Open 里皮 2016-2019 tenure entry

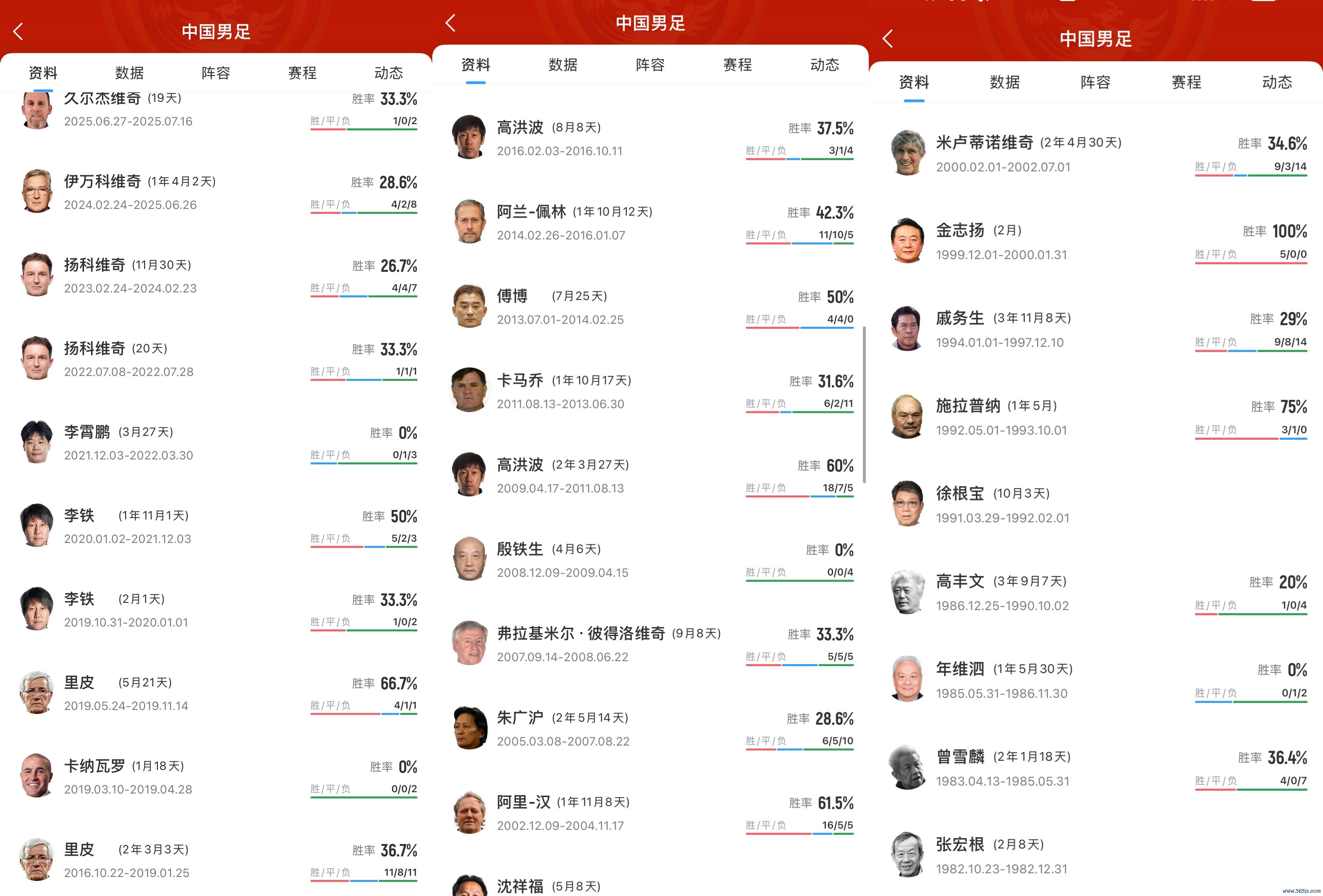click(218, 860)
